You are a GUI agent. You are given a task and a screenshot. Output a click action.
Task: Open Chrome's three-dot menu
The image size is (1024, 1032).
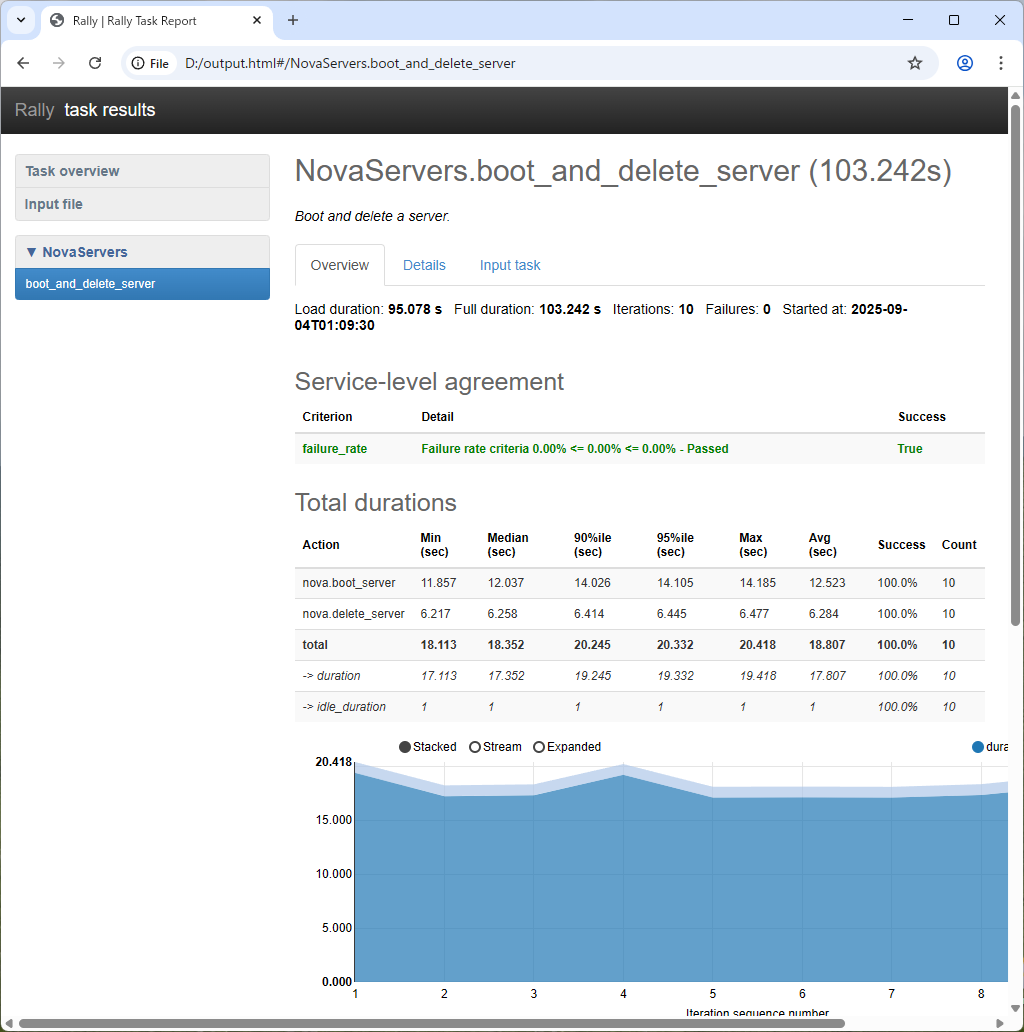(x=1000, y=62)
